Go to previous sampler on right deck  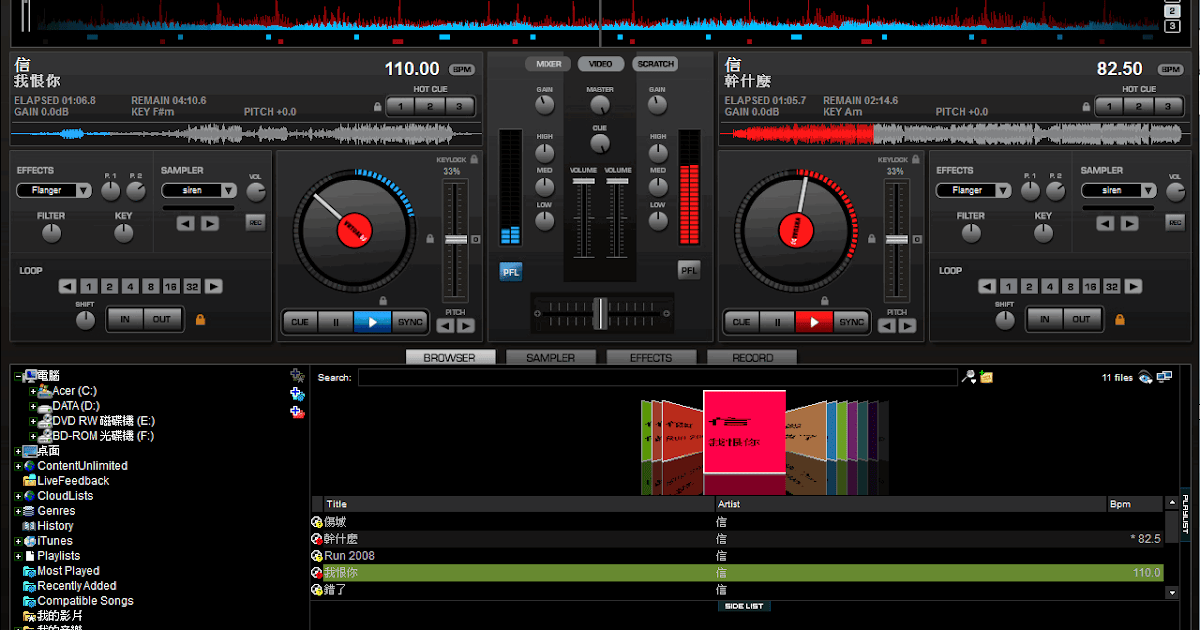1106,224
